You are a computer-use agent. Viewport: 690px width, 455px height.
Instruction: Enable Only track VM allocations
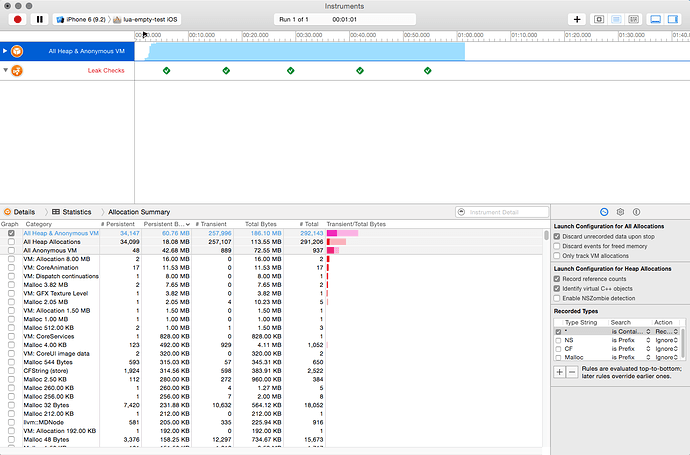(557, 256)
